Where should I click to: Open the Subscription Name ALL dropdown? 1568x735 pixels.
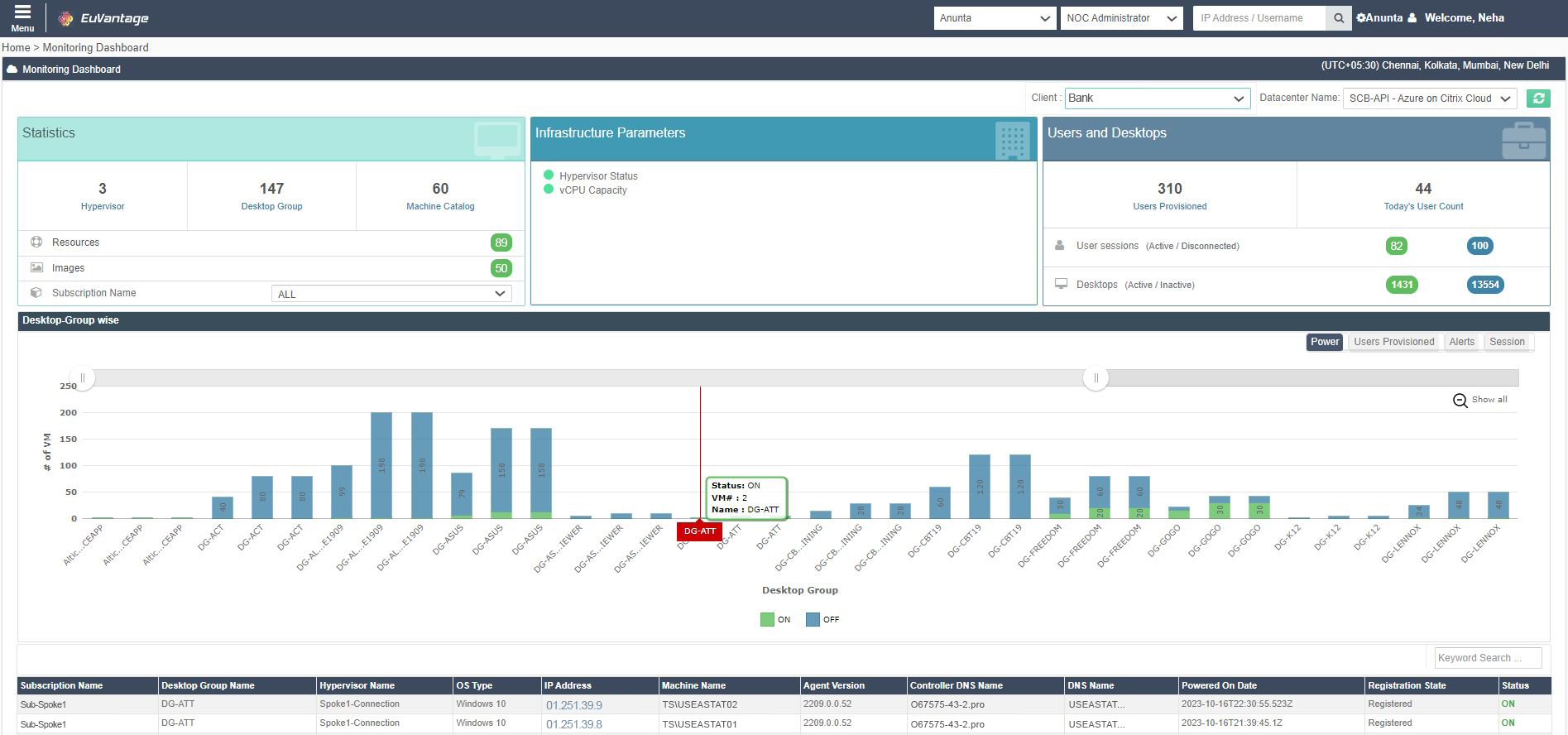click(x=391, y=294)
